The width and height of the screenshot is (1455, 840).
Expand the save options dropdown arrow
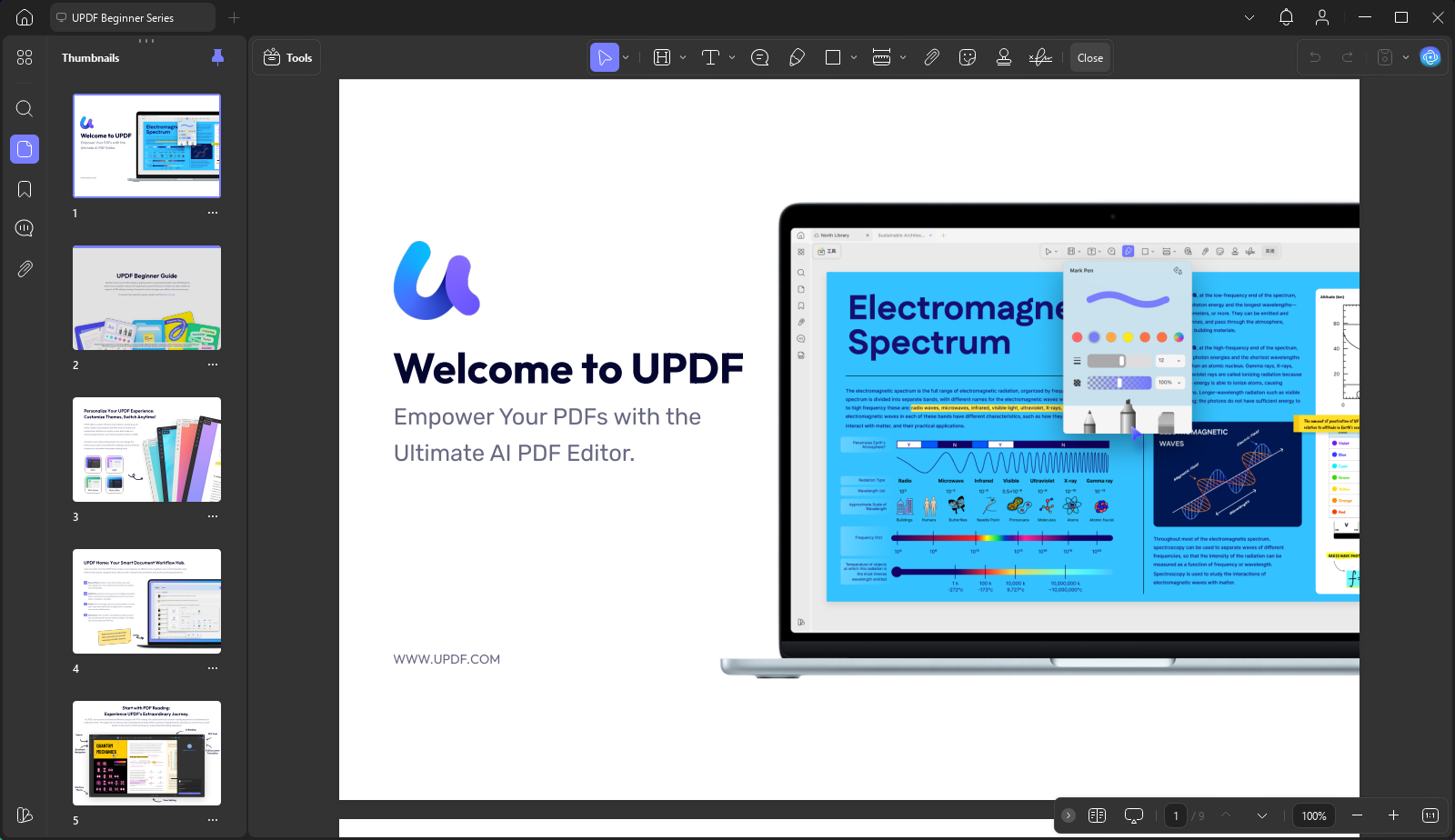1406,57
